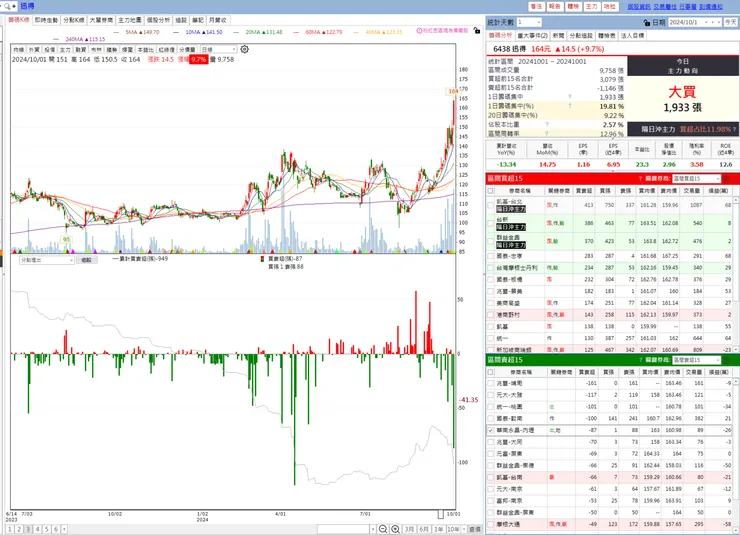Switch to 月營收 tab
The height and width of the screenshot is (535, 740).
217,20
